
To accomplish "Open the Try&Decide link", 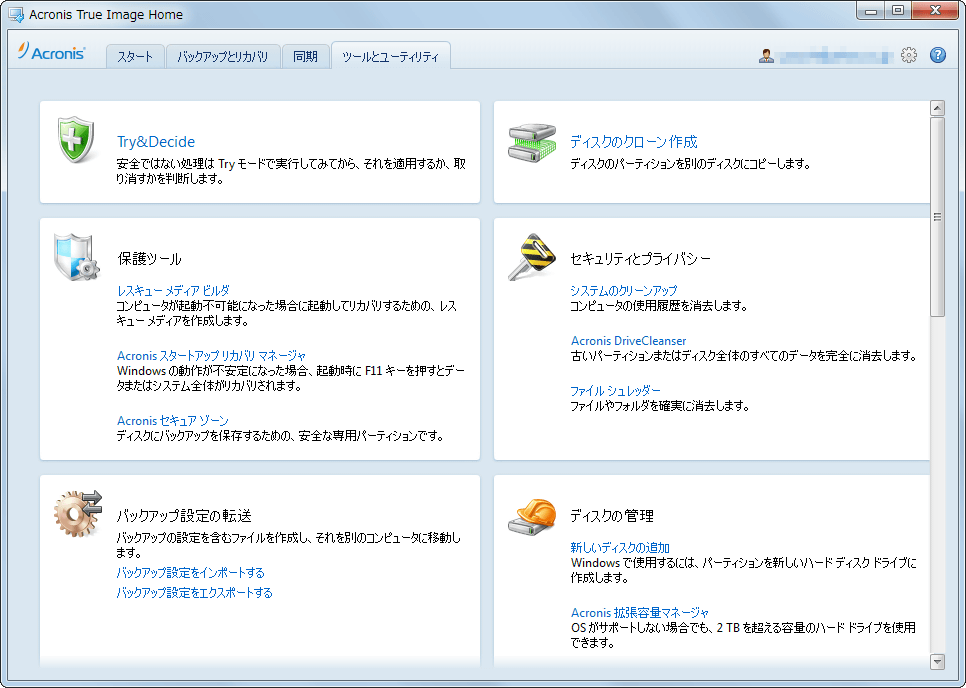I will 156,142.
